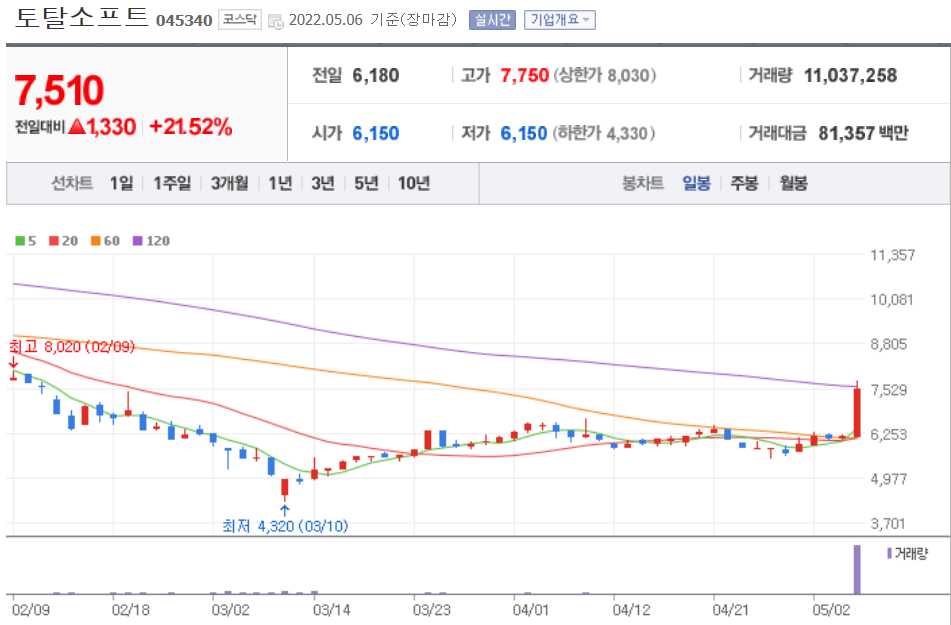Click the tall red candle on latest day
This screenshot has height=625, width=951.
click(857, 412)
